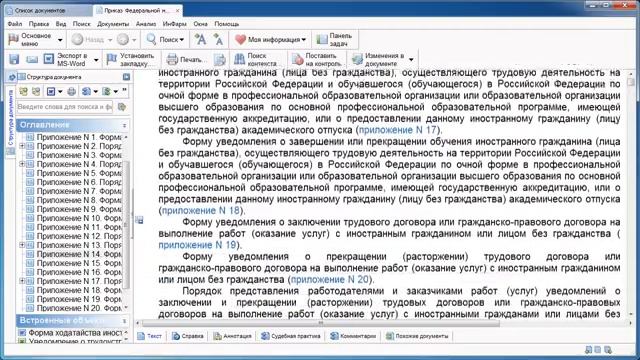Open the Помощь menu
This screenshot has width=640, height=360.
point(227,24)
